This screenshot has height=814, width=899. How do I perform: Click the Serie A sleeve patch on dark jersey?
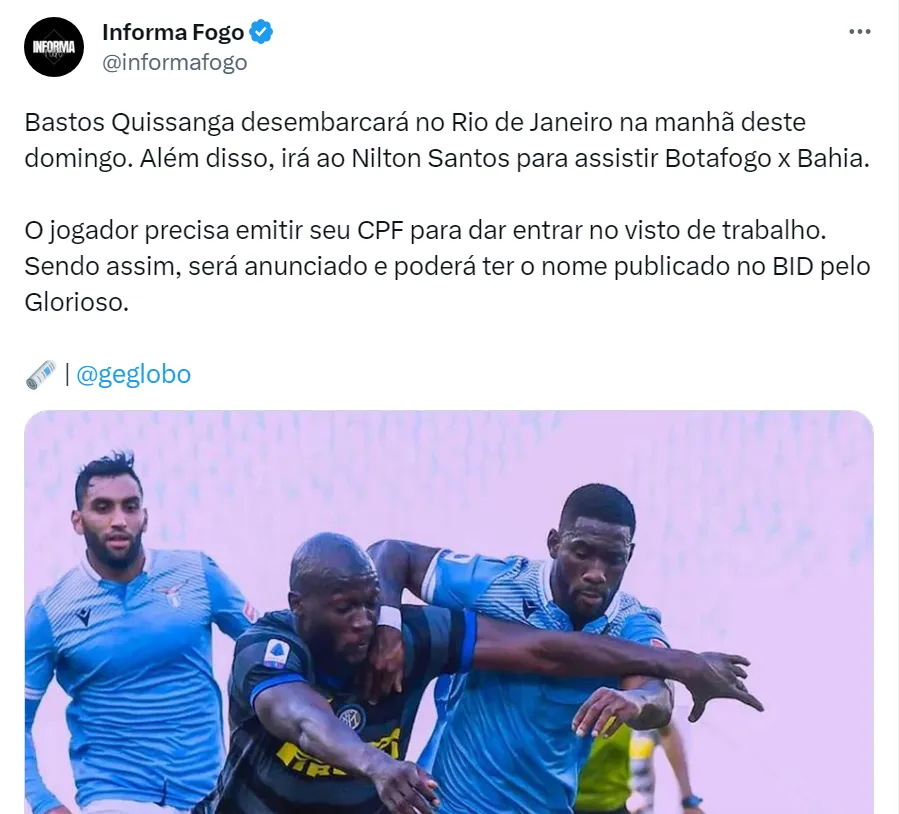coord(276,653)
